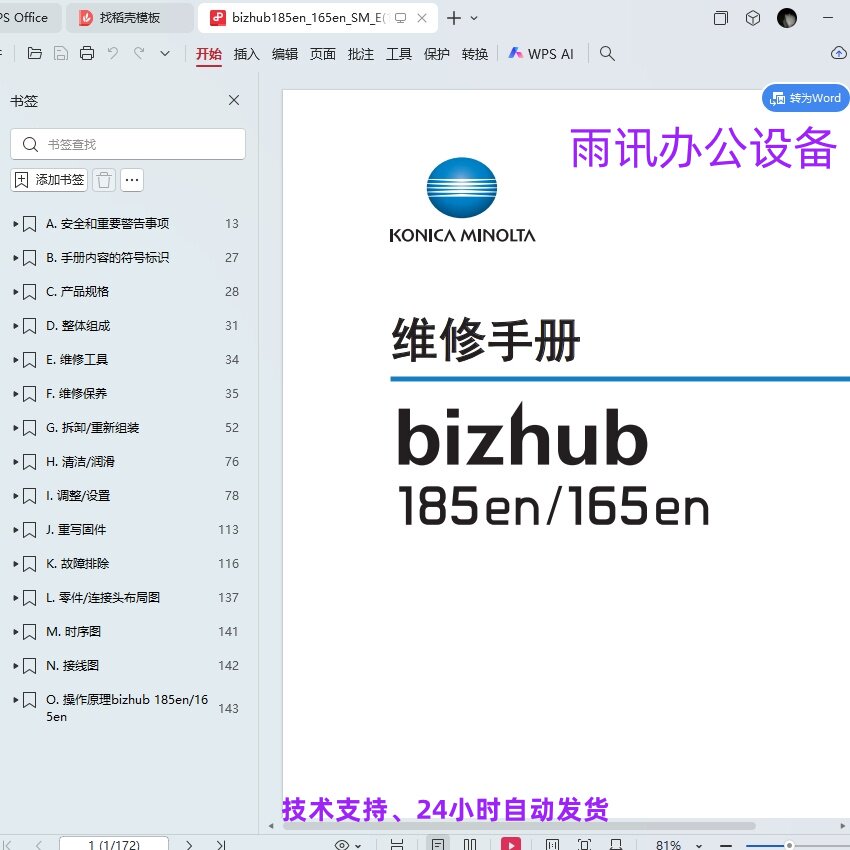Open the 保护 menu tab
Viewport: 850px width, 850px height.
click(x=436, y=54)
